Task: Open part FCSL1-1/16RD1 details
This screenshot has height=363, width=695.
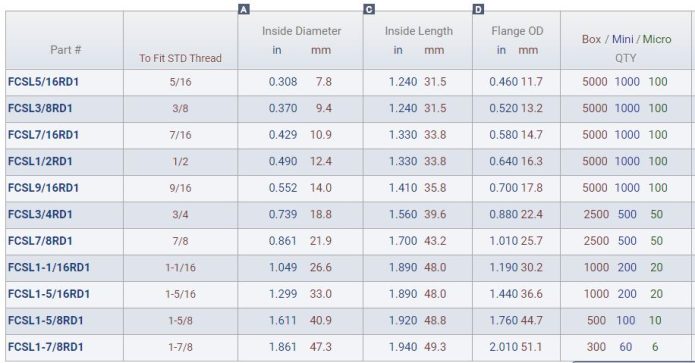Action: coord(49,268)
